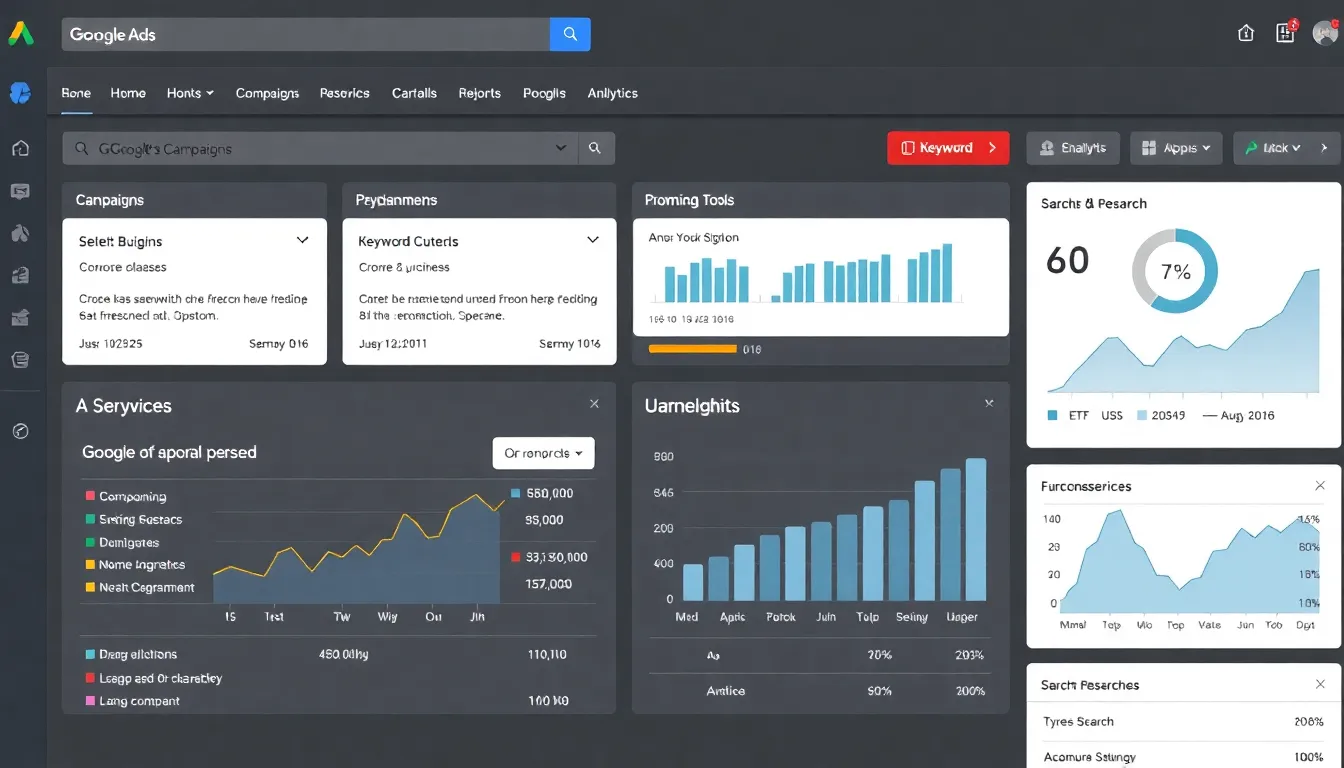This screenshot has height=768, width=1344.
Task: Switch to the Compaigns tab
Action: point(267,93)
